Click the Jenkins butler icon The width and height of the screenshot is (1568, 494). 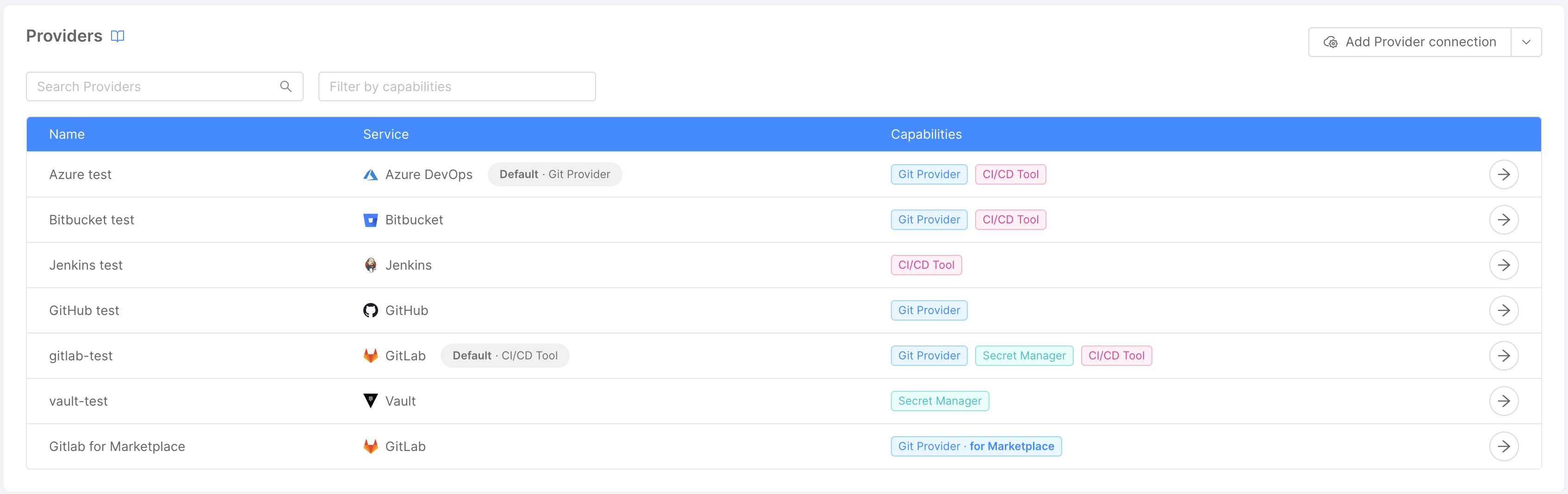coord(371,265)
